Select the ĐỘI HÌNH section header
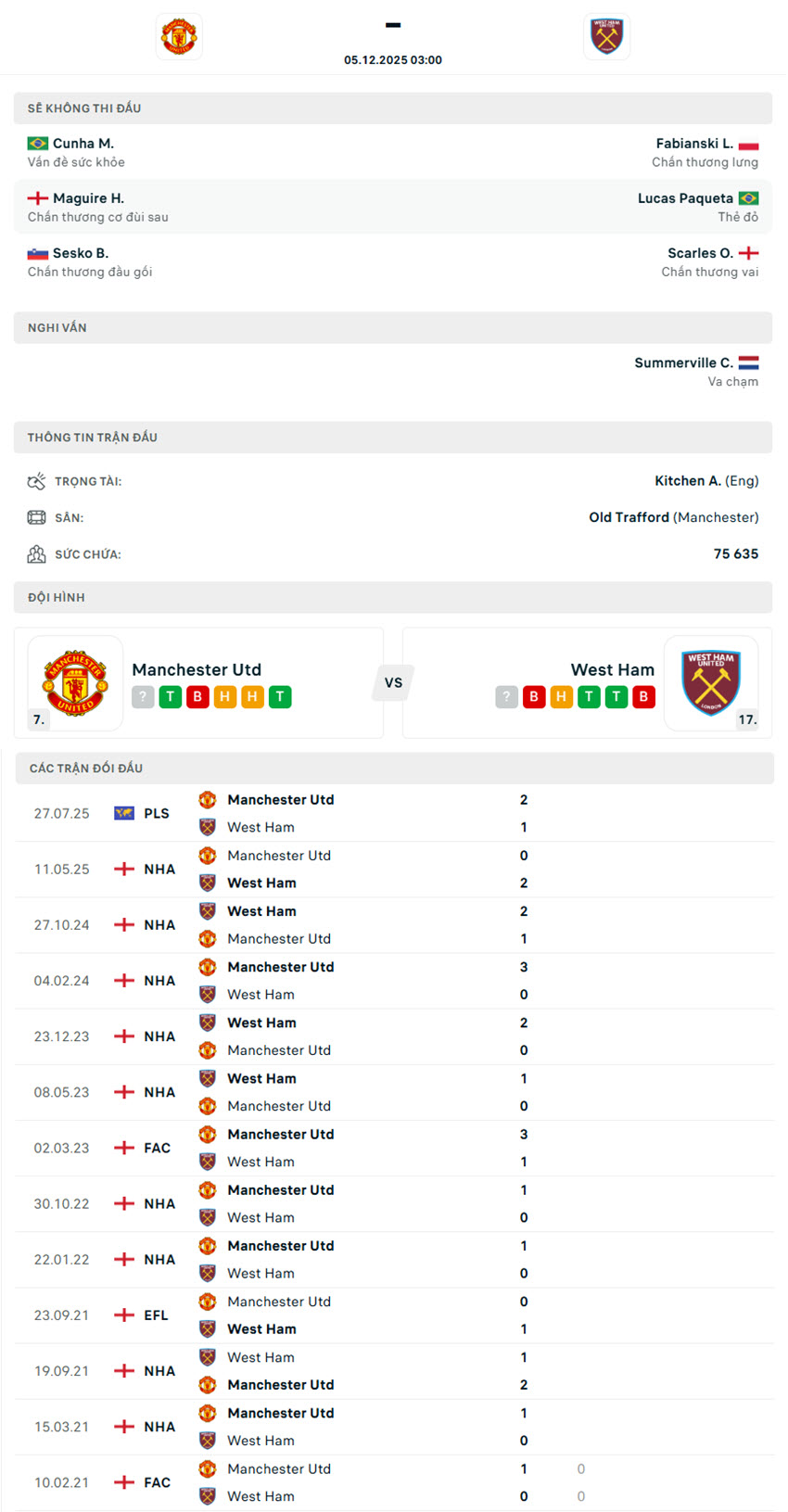Image resolution: width=788 pixels, height=1512 pixels. click(x=54, y=597)
